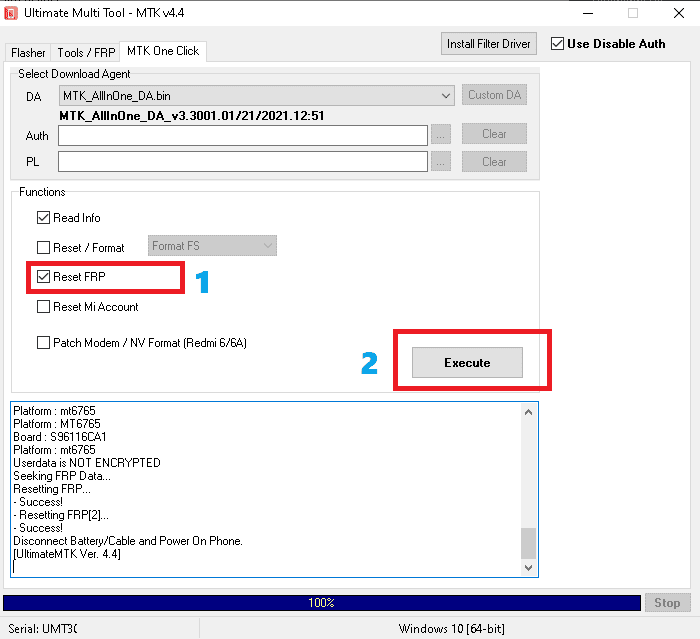
Task: Close the Ultimate Multi Tool window
Action: 679,13
